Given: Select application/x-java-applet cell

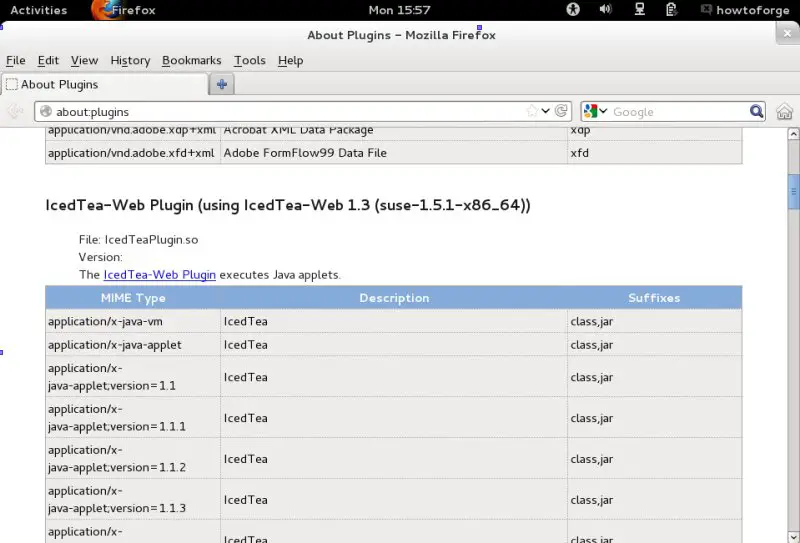Looking at the screenshot, I should pyautogui.click(x=133, y=345).
